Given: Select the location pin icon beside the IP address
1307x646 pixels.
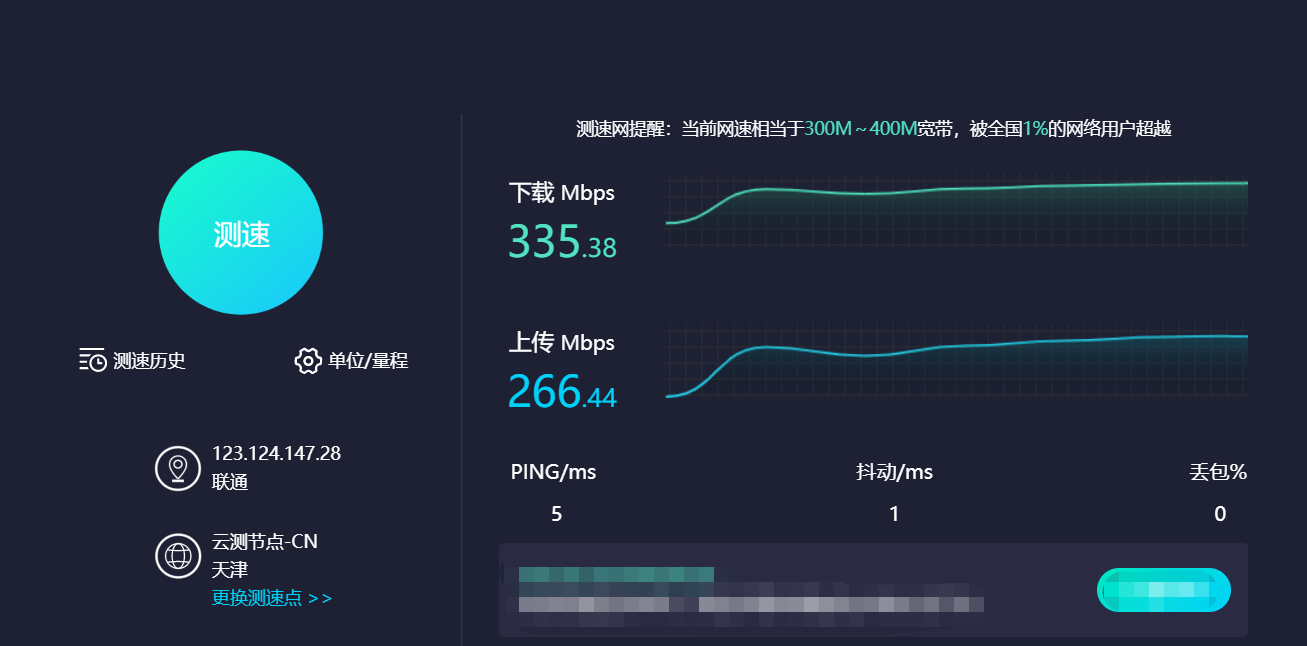Looking at the screenshot, I should coord(178,468).
